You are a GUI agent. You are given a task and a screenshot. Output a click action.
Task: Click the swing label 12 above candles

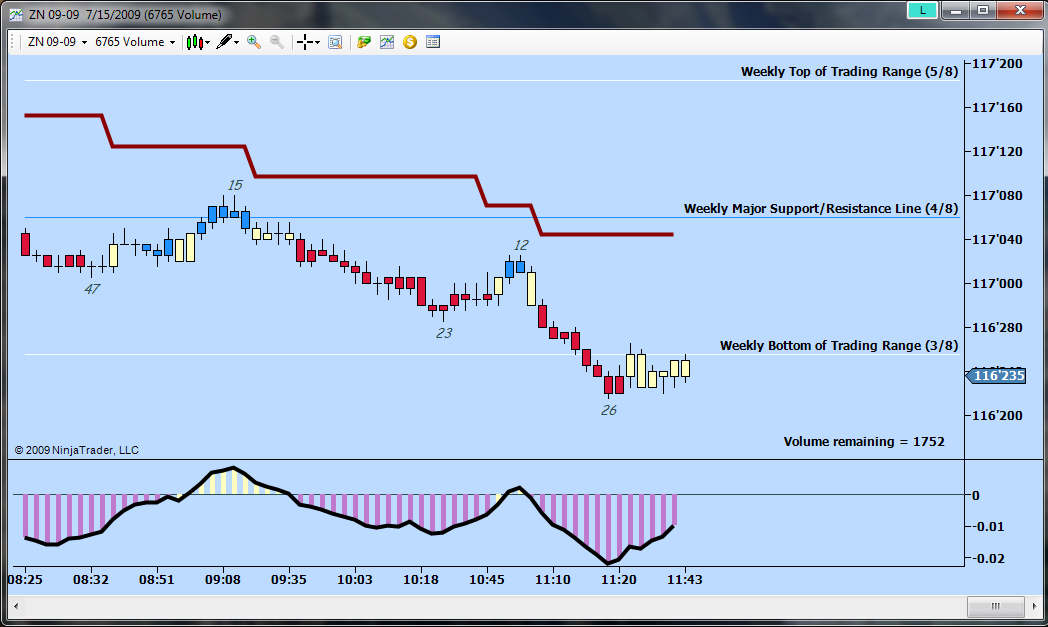click(x=521, y=245)
